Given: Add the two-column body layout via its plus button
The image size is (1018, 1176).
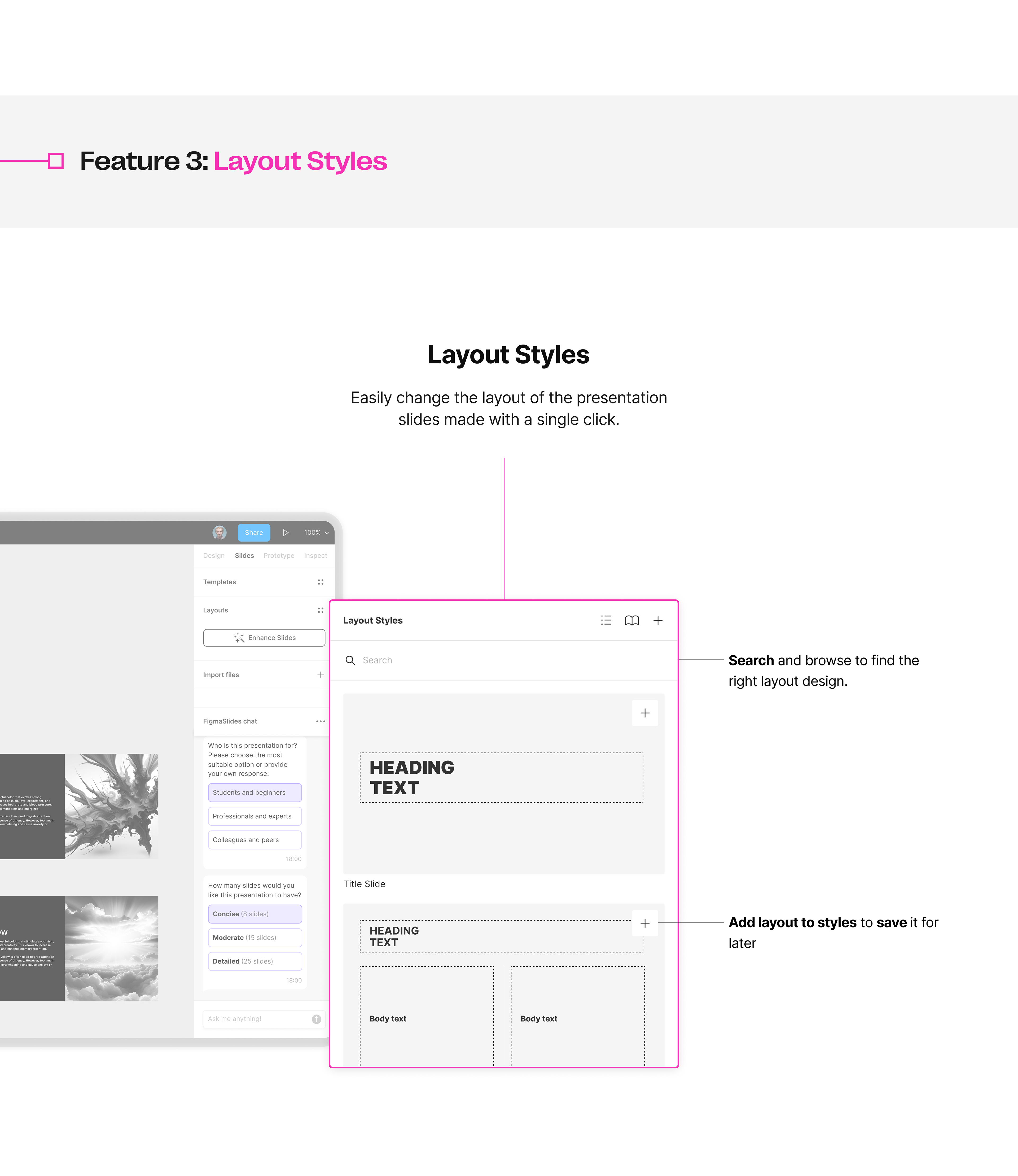Looking at the screenshot, I should 645,923.
